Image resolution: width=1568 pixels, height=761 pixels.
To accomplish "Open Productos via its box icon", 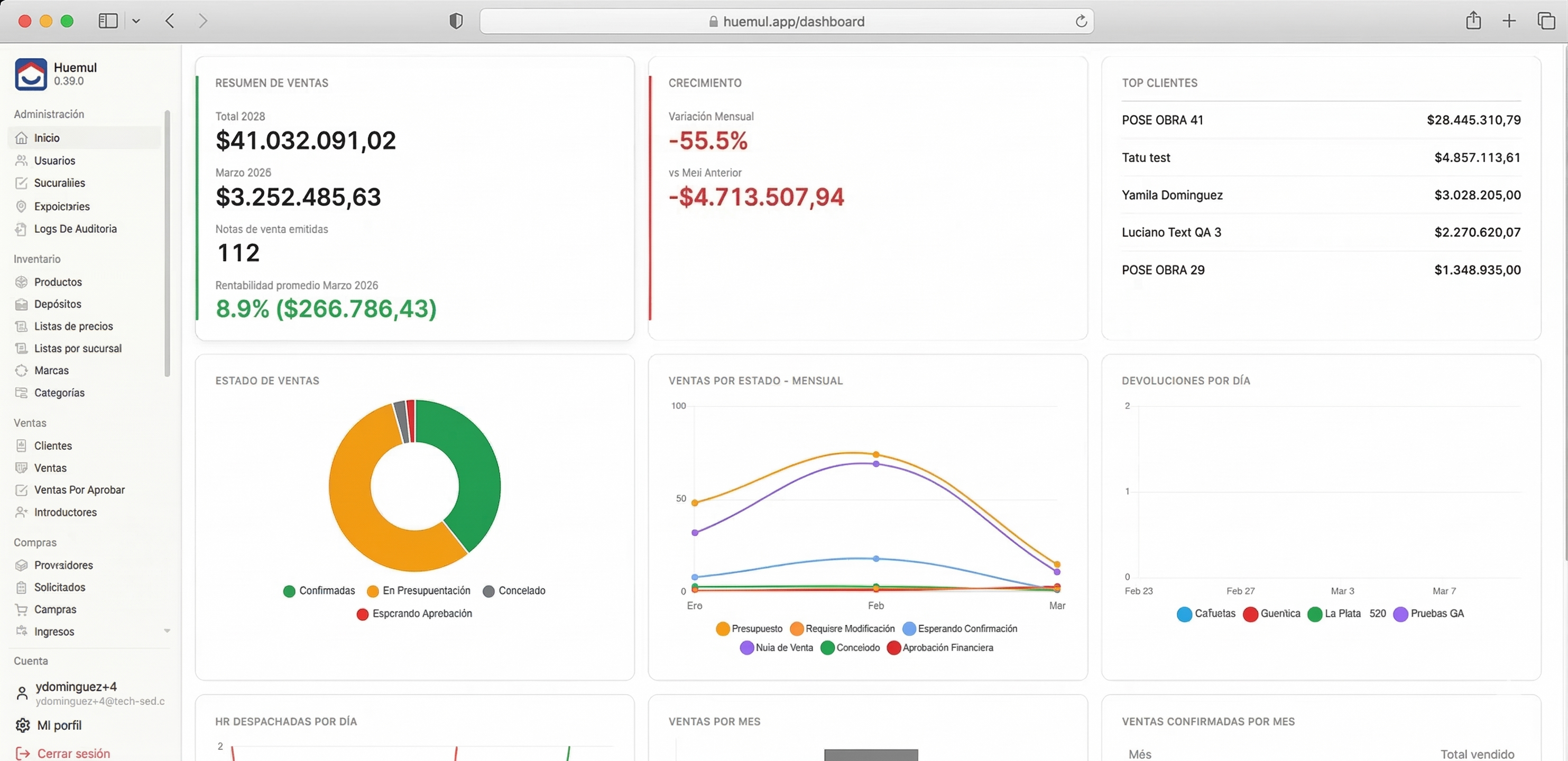I will [21, 282].
